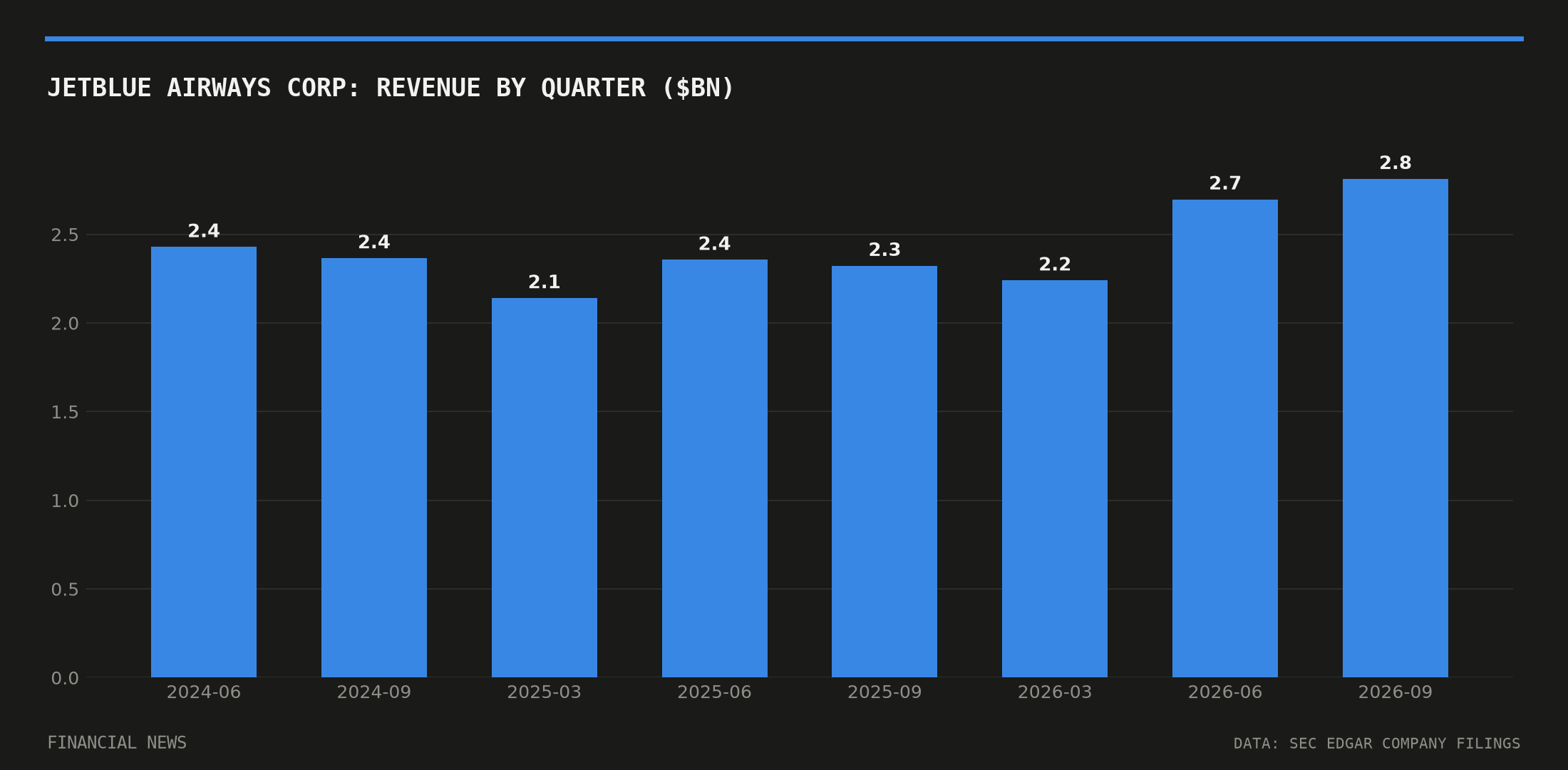Click the FINANCIAL NEWS footer text
The width and height of the screenshot is (1568, 770).
coord(117,743)
